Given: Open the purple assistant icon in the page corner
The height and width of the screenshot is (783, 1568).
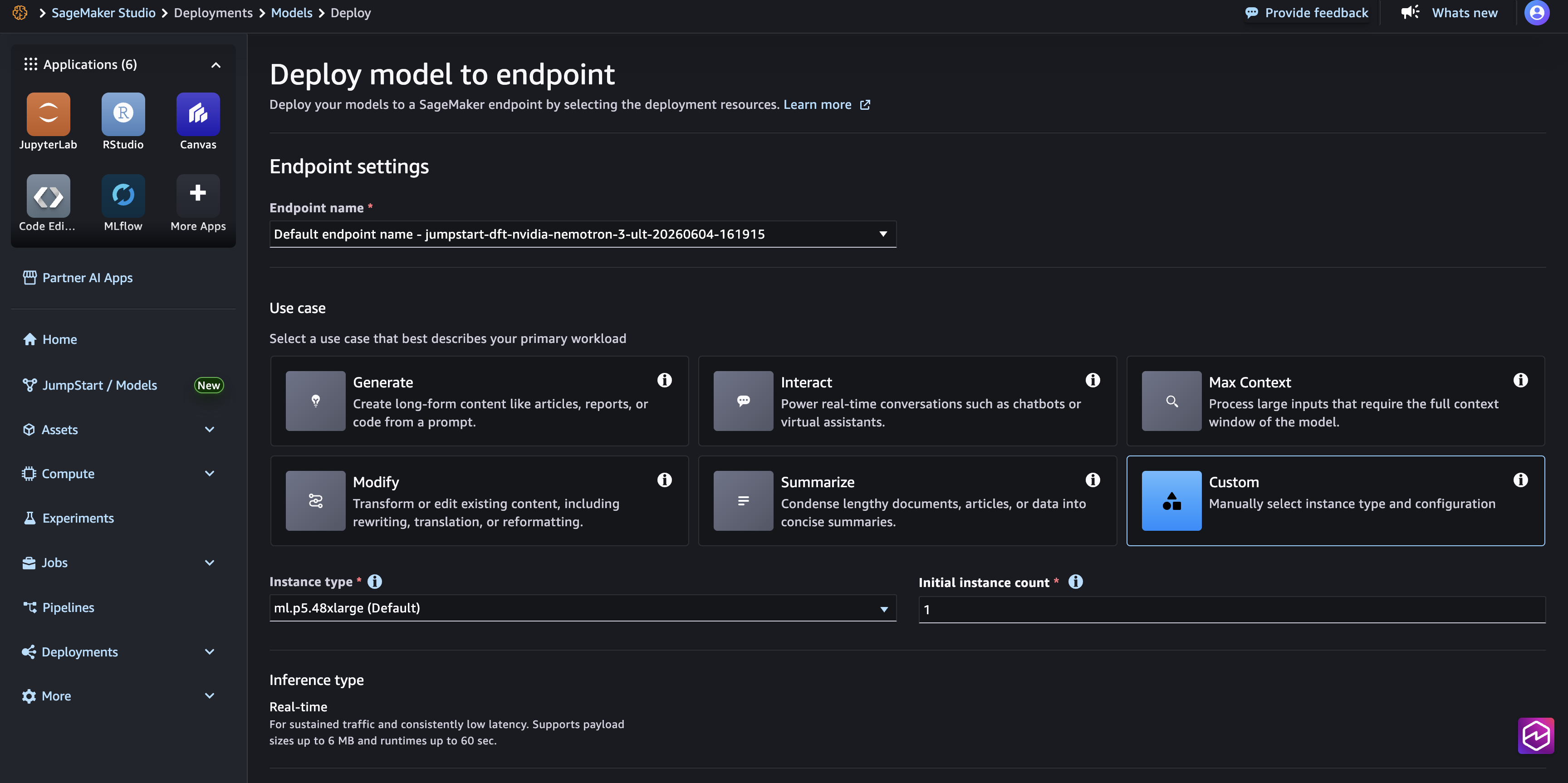Looking at the screenshot, I should 1536,735.
